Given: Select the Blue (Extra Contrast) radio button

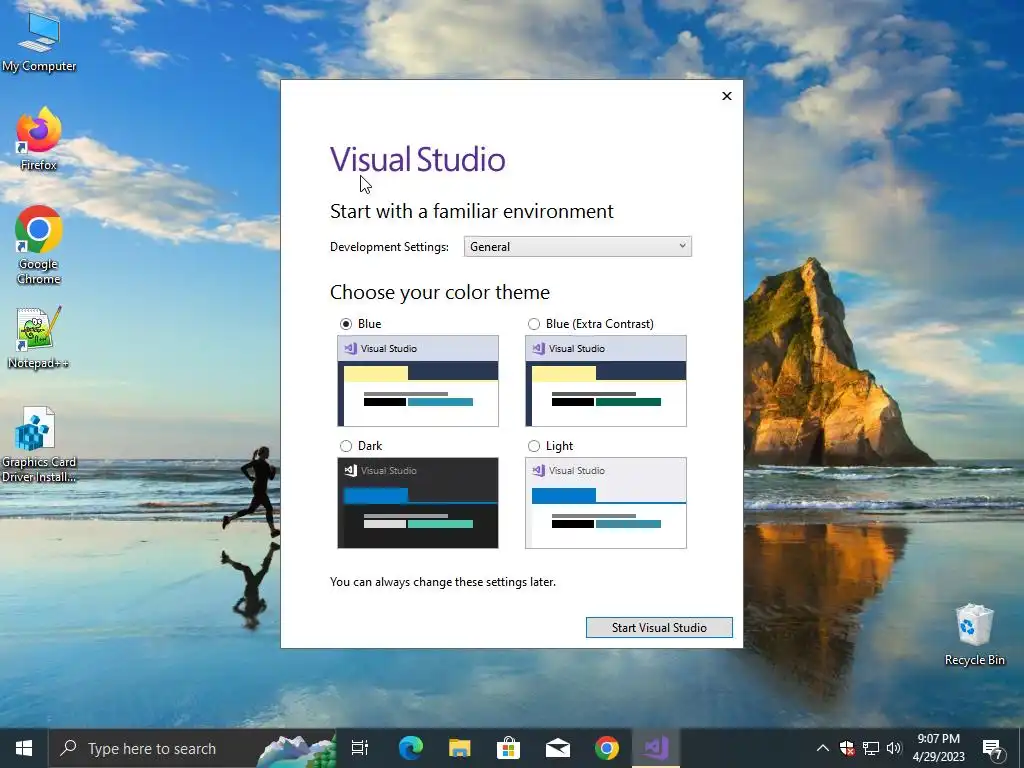Looking at the screenshot, I should (x=534, y=324).
